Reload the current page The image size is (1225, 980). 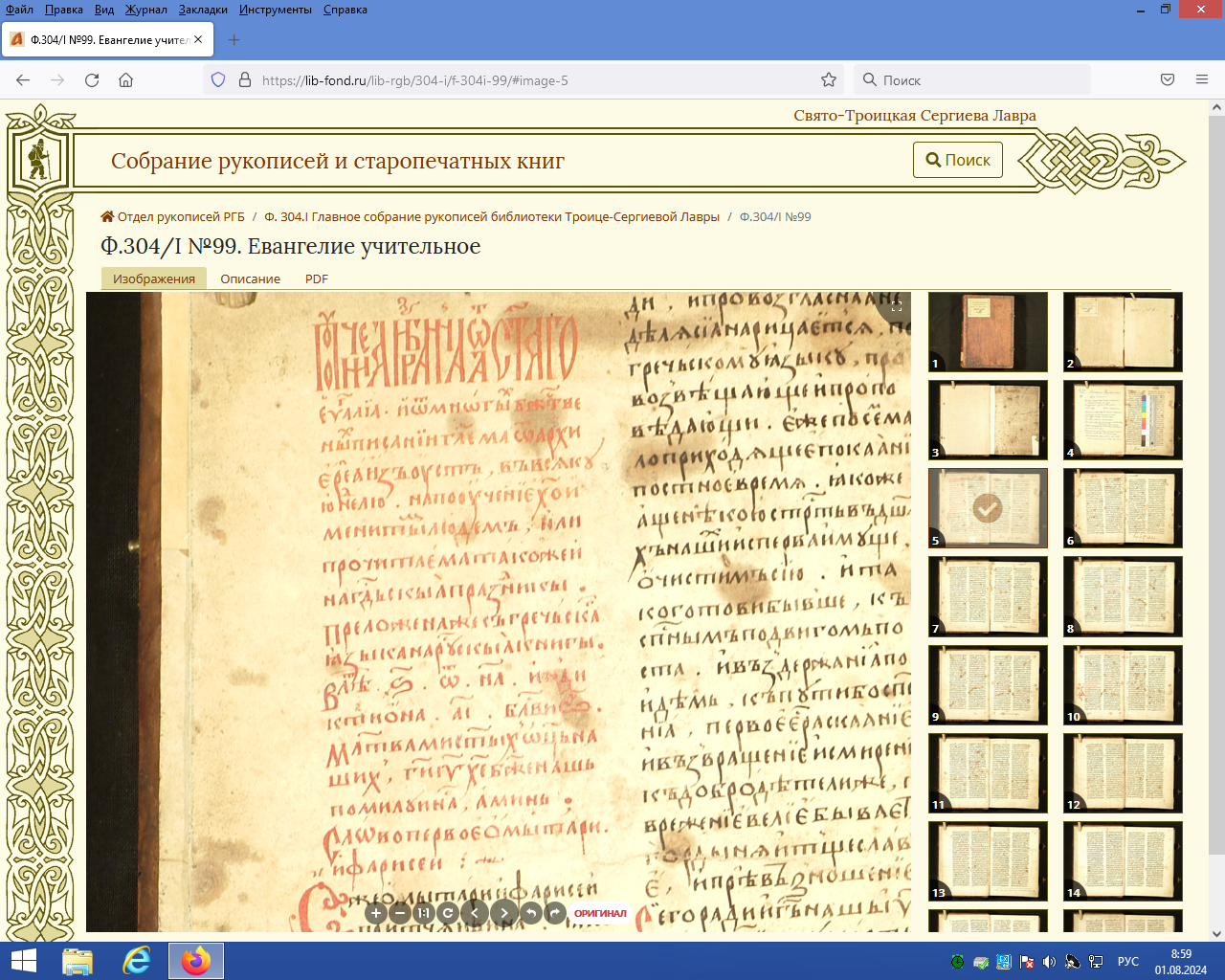click(x=92, y=80)
